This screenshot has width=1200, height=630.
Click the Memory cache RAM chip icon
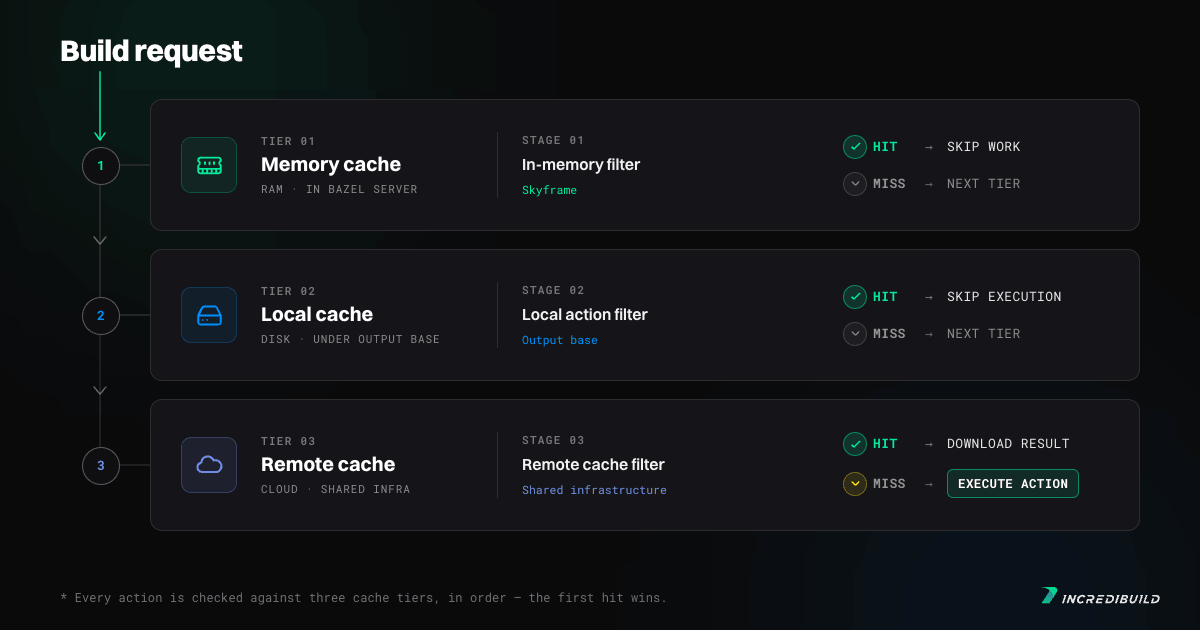[x=209, y=165]
